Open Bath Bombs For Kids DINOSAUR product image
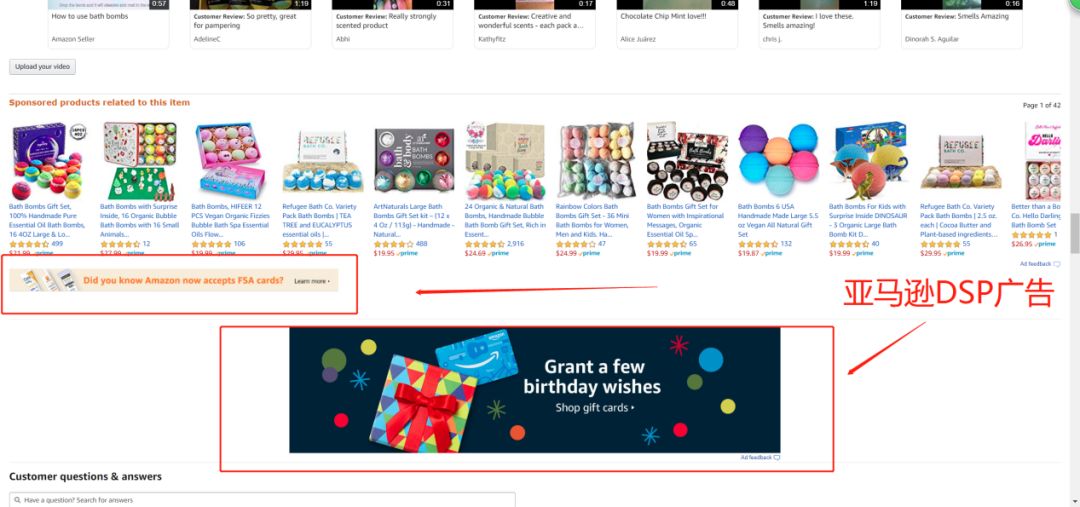The height and width of the screenshot is (507, 1080). [x=869, y=161]
